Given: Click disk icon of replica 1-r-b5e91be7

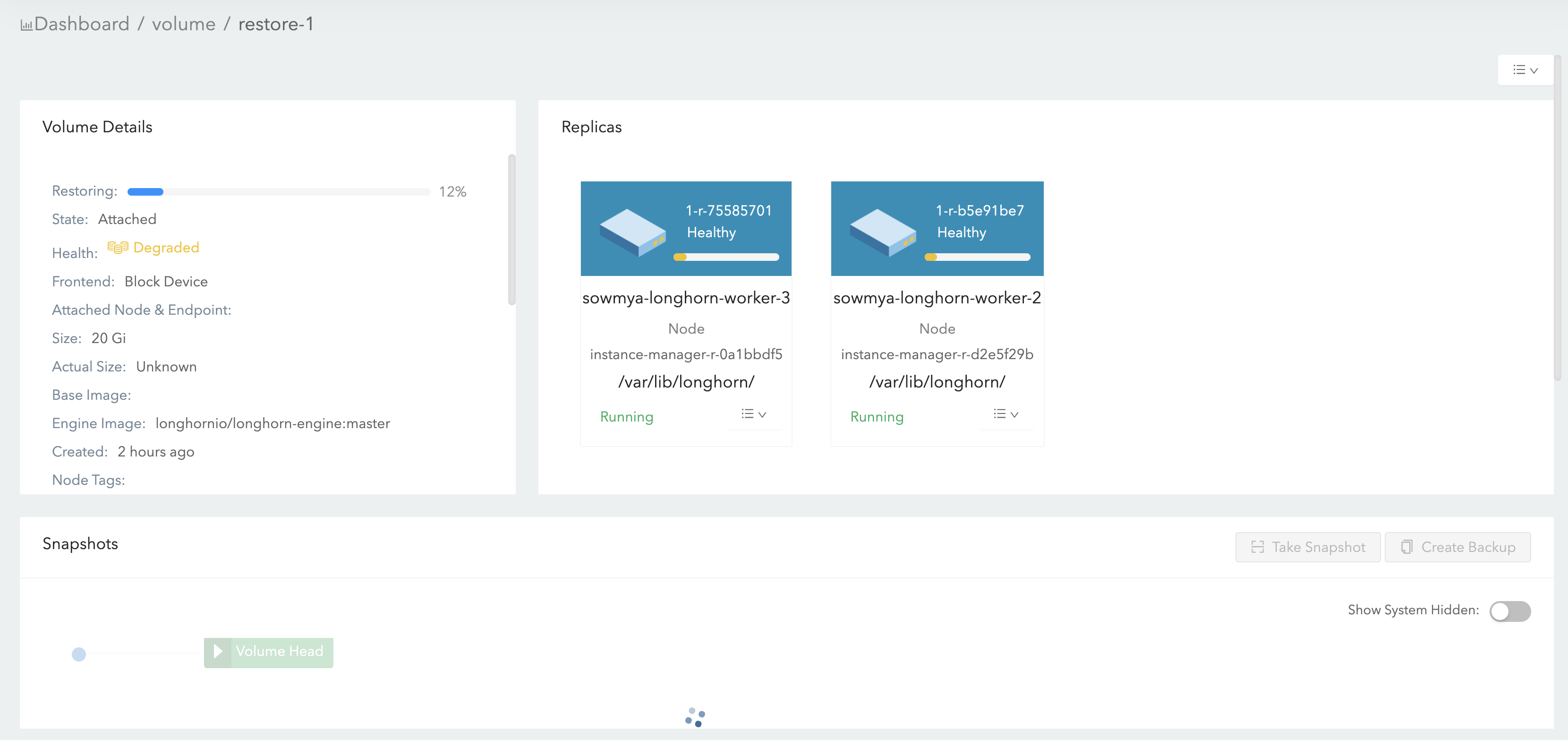Looking at the screenshot, I should 882,232.
